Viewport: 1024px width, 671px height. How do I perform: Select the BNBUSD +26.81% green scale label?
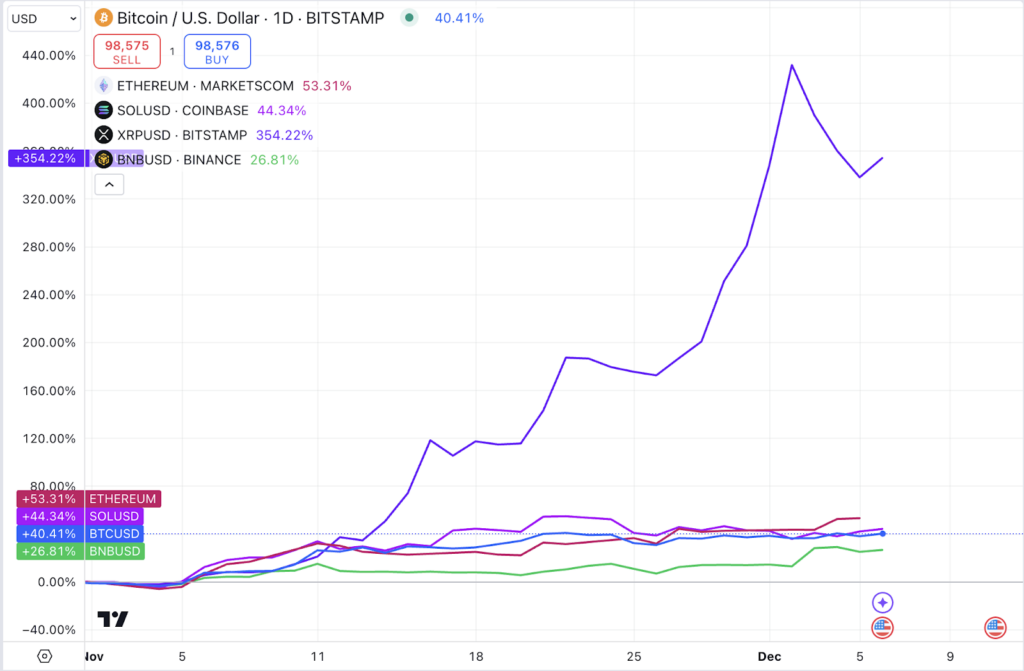80,551
